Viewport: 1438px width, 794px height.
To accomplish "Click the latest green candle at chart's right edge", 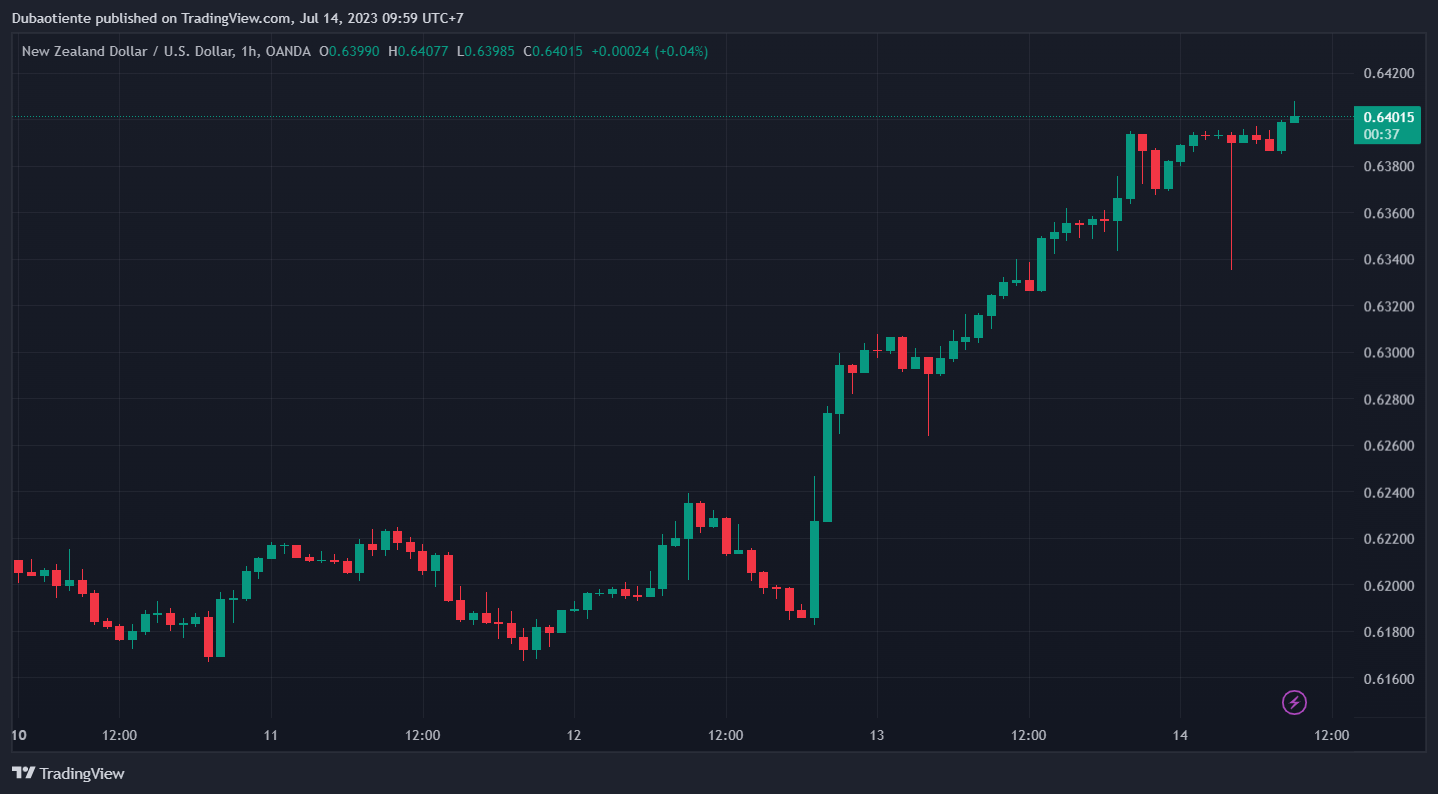I will [1294, 119].
